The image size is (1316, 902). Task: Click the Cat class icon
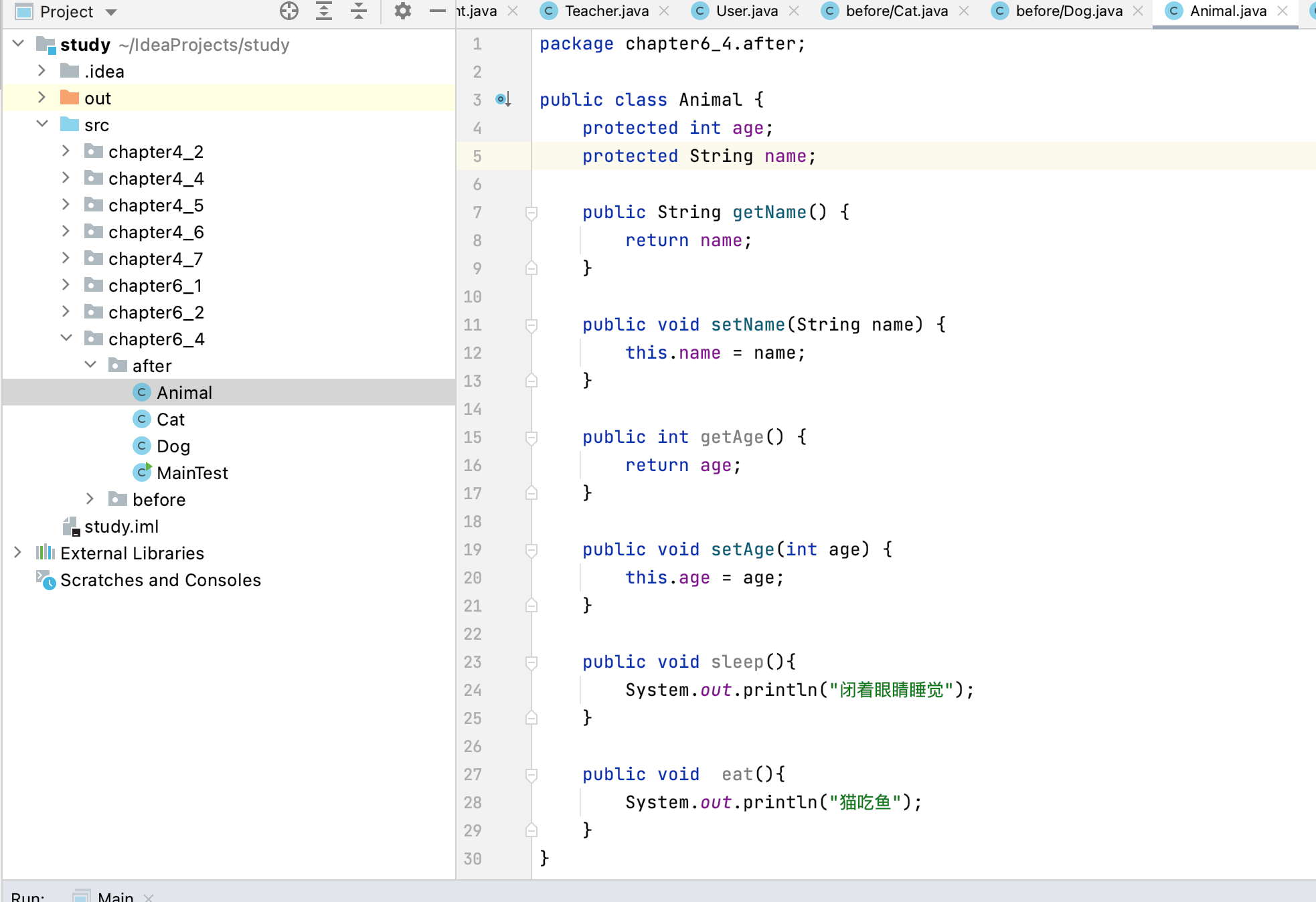pos(142,420)
